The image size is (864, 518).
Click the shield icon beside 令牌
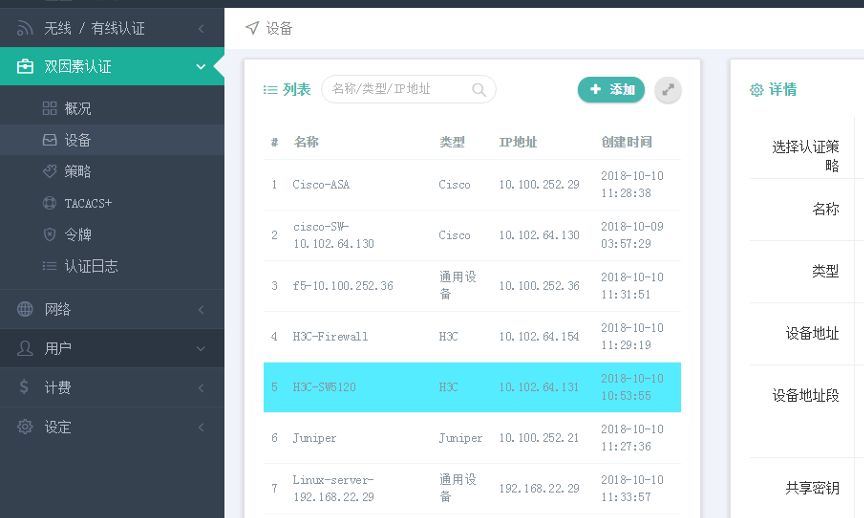[x=50, y=235]
